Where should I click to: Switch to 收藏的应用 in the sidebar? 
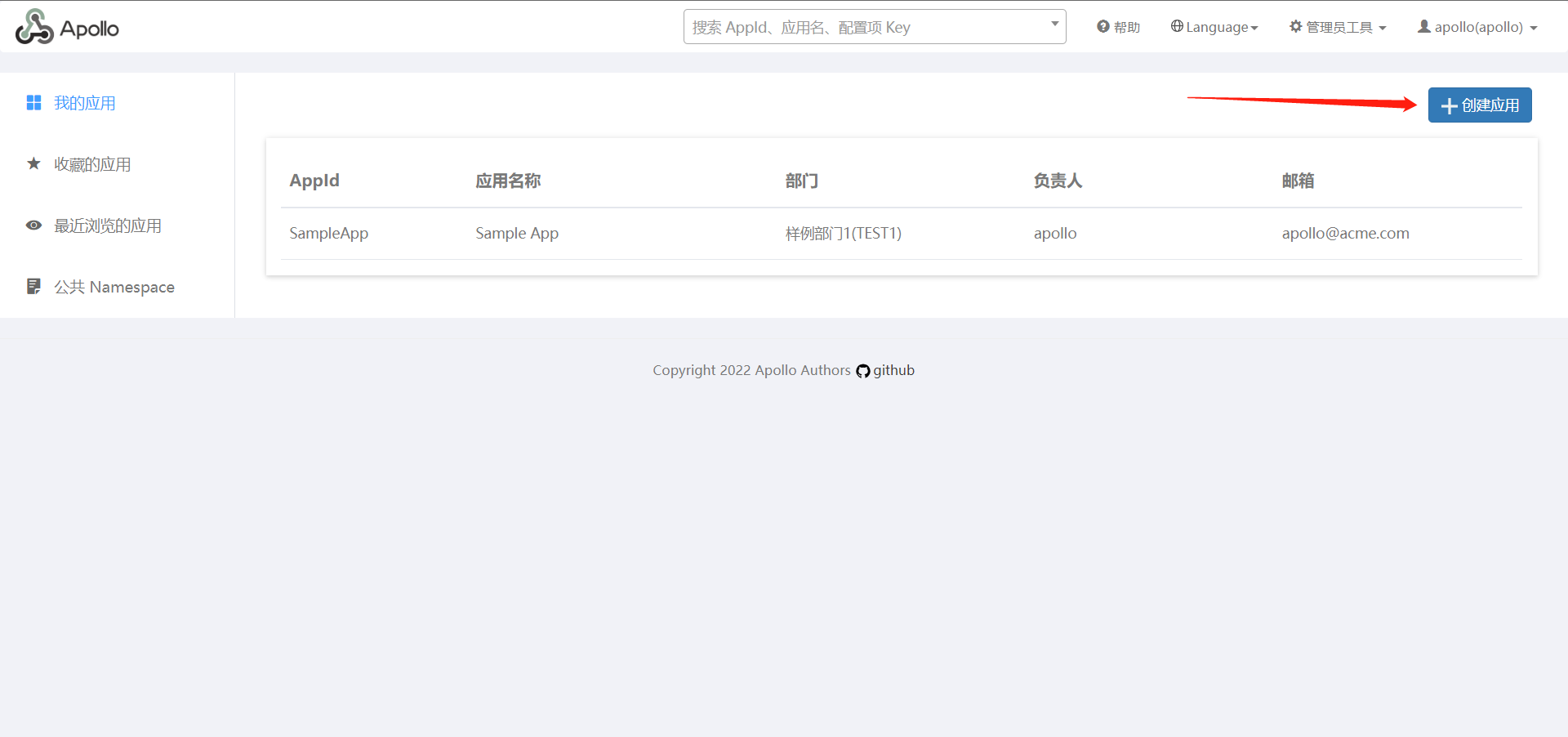[92, 163]
